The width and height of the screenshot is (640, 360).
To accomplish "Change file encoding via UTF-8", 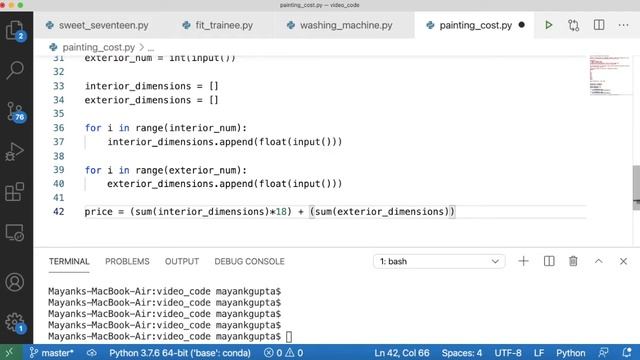I will [x=508, y=353].
